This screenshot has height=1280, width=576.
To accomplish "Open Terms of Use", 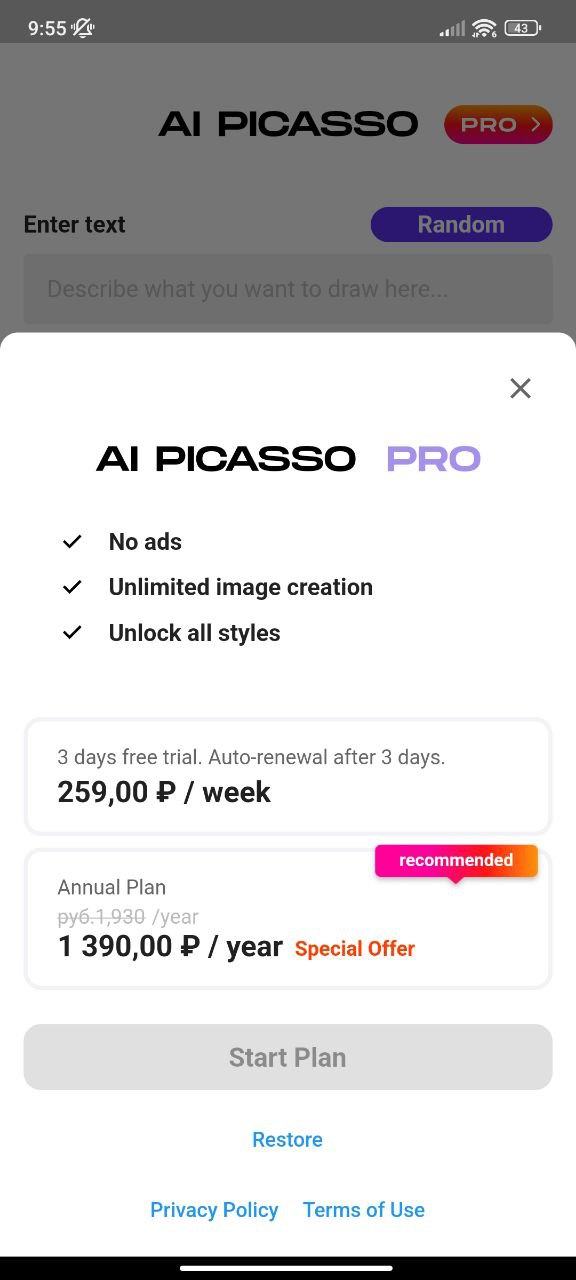I will coord(363,1210).
